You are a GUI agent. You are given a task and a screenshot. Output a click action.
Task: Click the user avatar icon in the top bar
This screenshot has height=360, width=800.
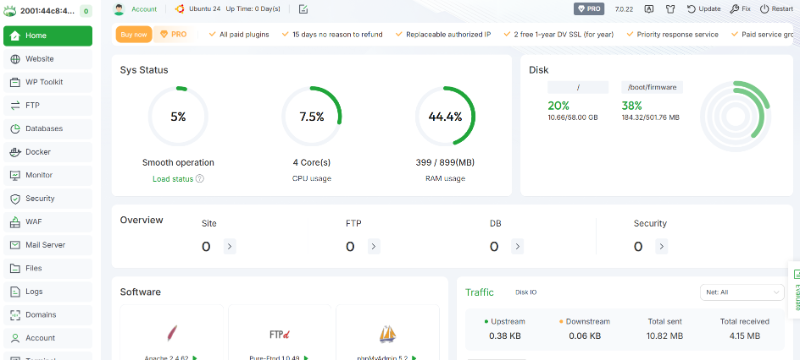pyautogui.click(x=119, y=9)
